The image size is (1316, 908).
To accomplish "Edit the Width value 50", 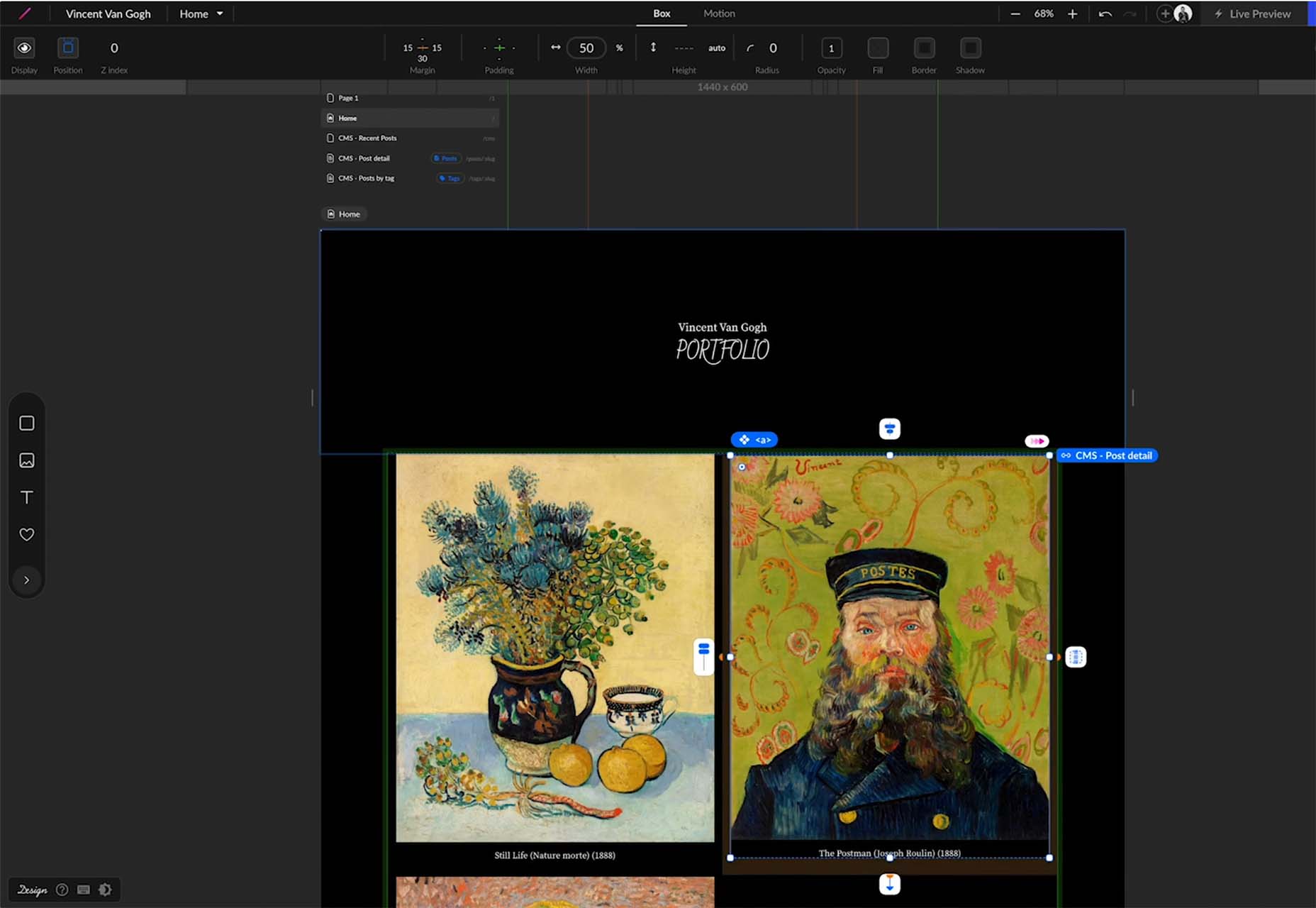I will pos(586,48).
